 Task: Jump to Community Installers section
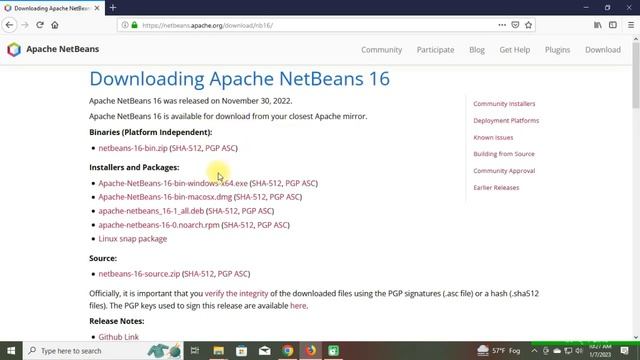pyautogui.click(x=504, y=104)
